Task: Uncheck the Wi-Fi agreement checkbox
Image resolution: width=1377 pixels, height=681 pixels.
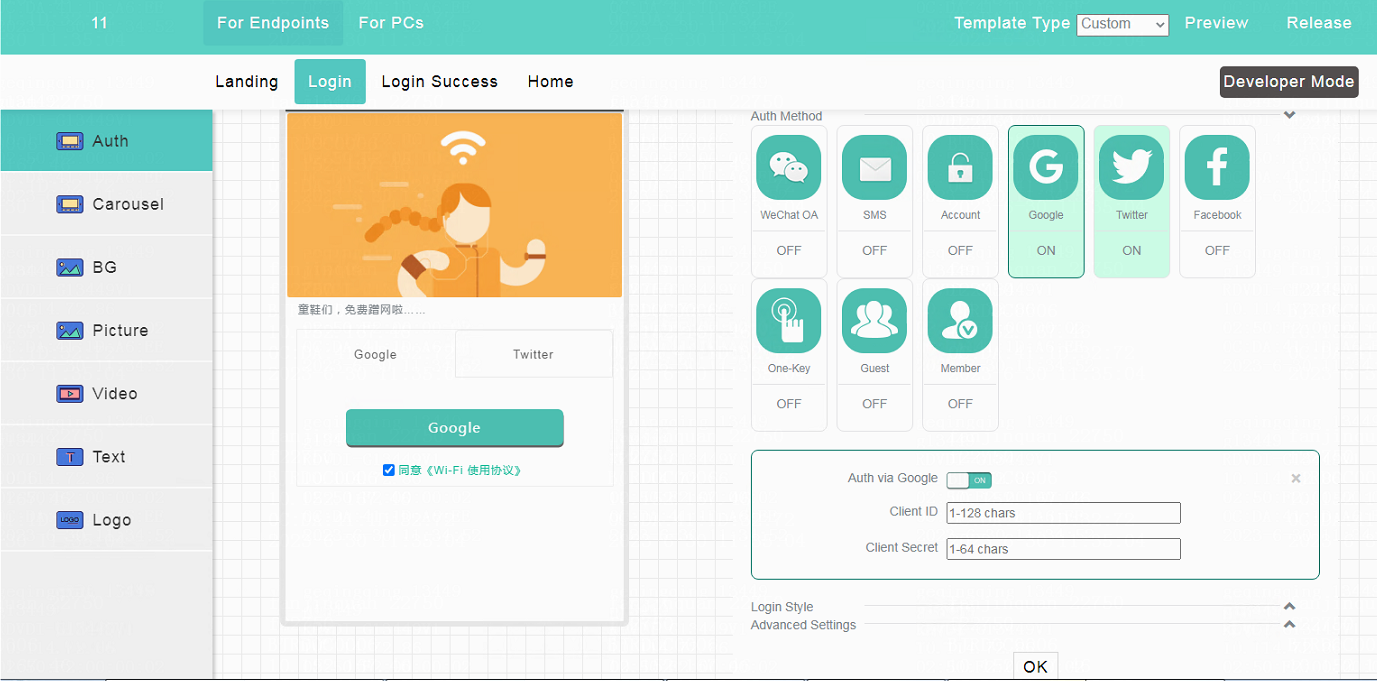Action: pyautogui.click(x=389, y=470)
